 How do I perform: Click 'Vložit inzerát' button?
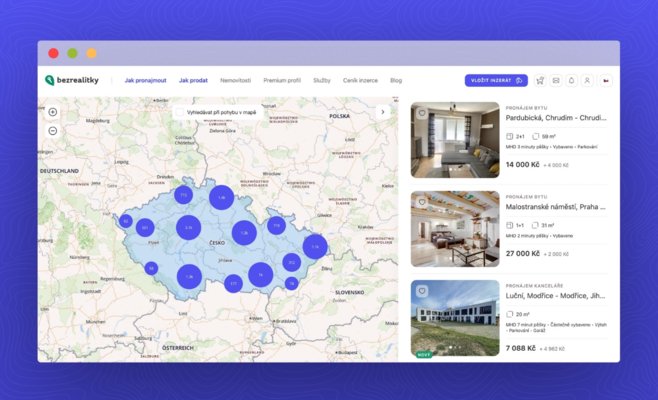(496, 80)
